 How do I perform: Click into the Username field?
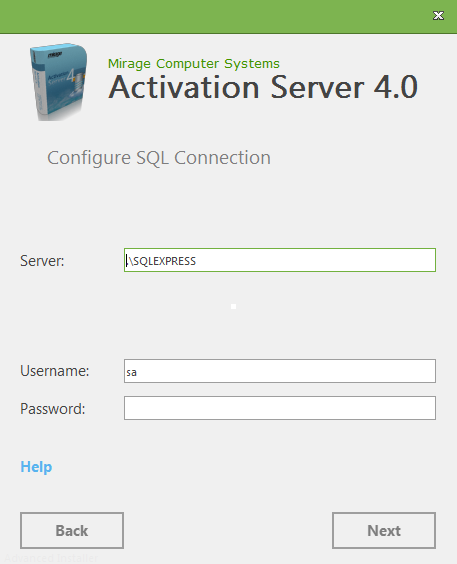[x=280, y=371]
